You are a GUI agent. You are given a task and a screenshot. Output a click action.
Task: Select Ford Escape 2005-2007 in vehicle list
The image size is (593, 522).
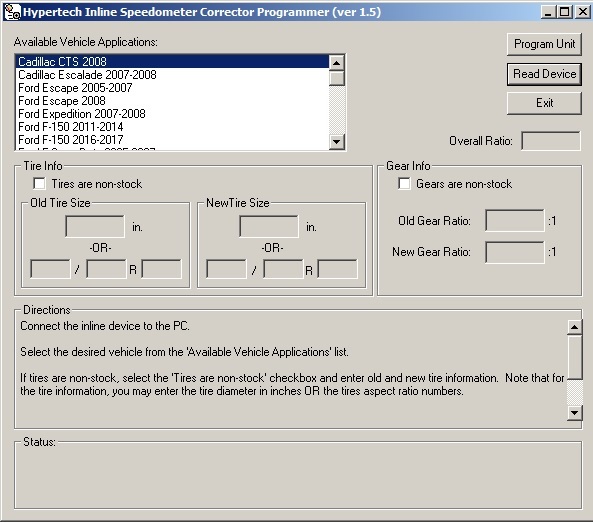172,87
